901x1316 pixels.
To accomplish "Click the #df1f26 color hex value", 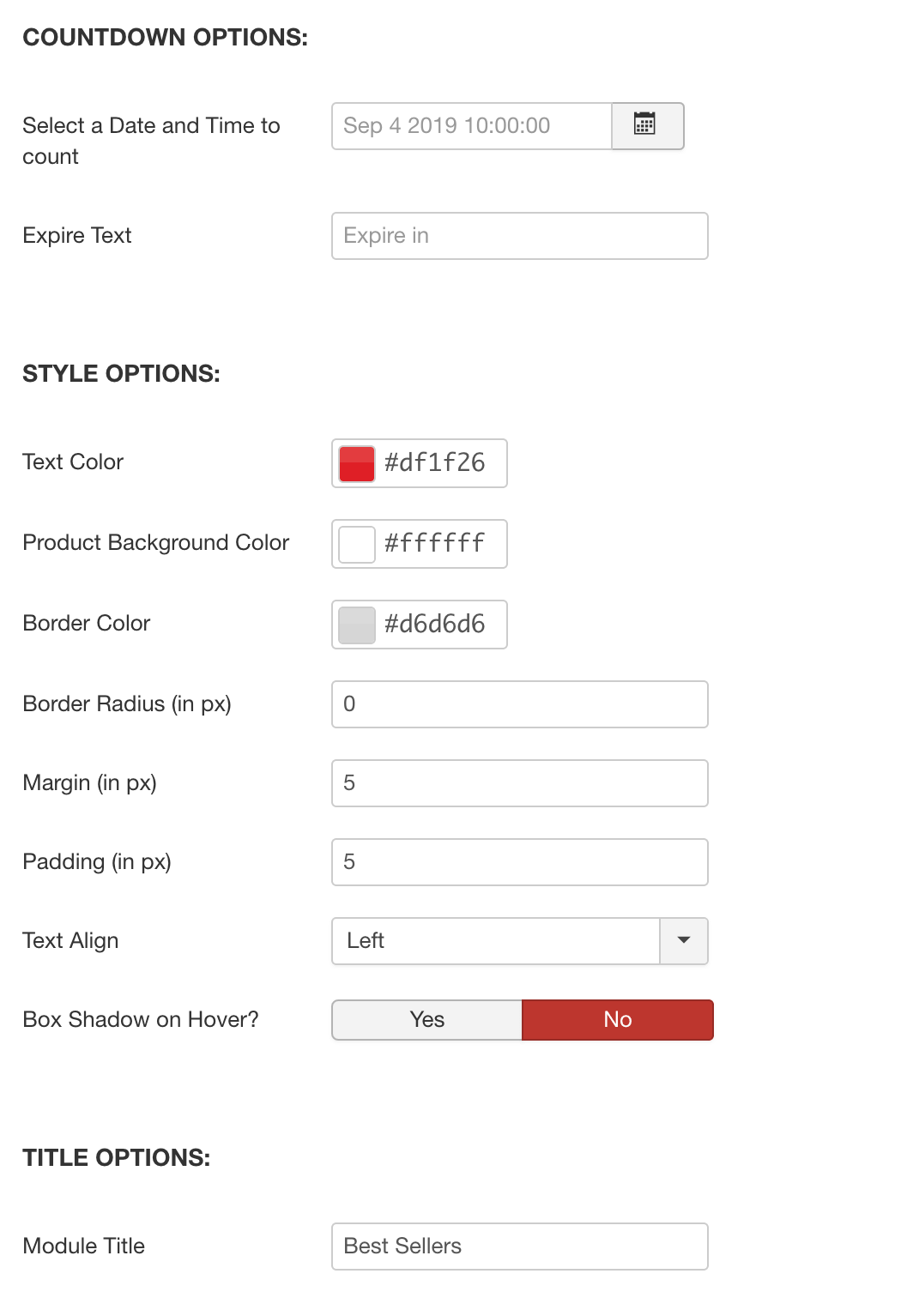I will (435, 462).
